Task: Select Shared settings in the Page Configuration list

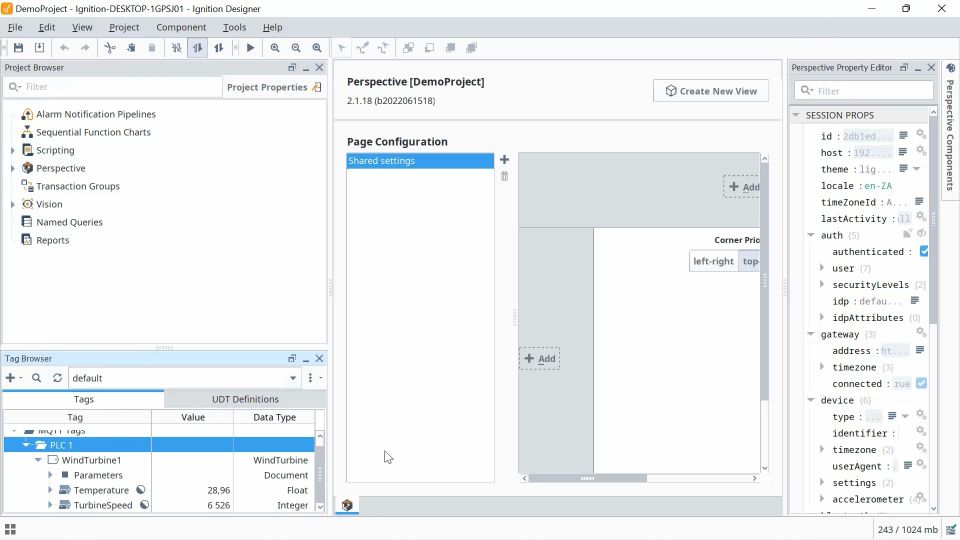Action: click(420, 160)
